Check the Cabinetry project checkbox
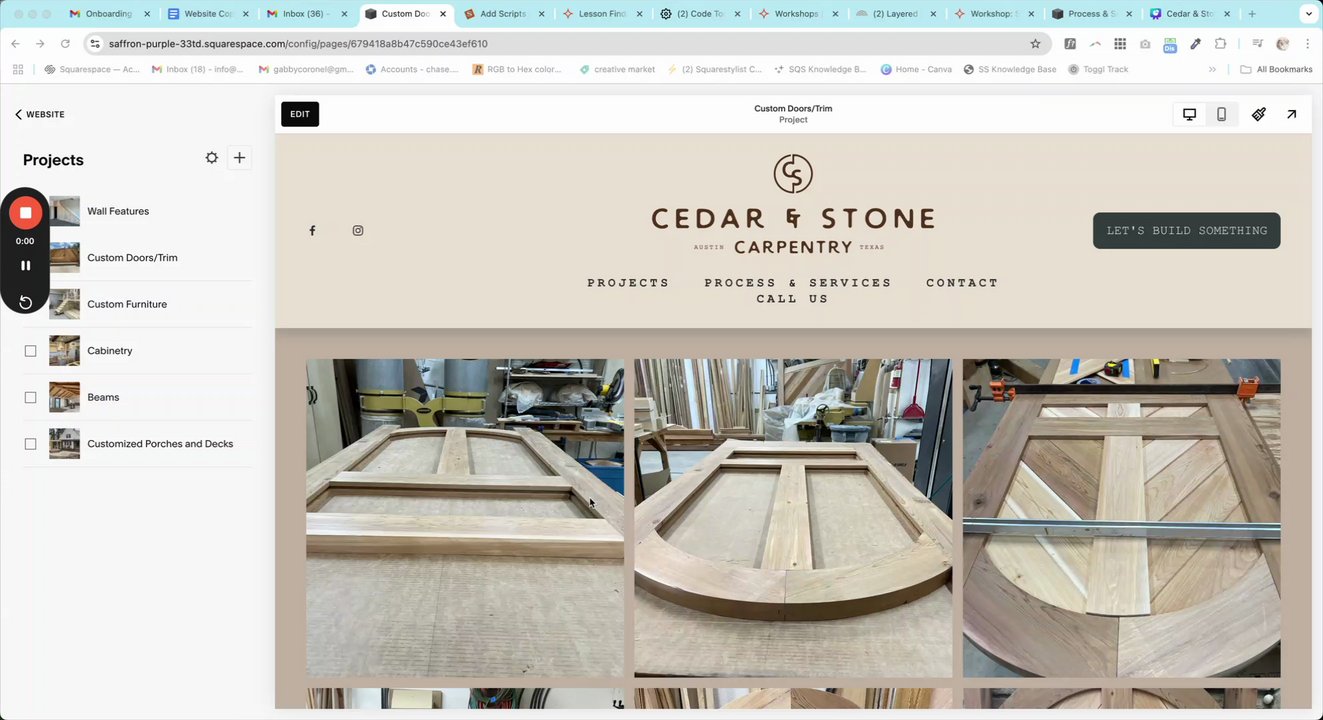Screen dimensions: 1323x720 coord(30,351)
